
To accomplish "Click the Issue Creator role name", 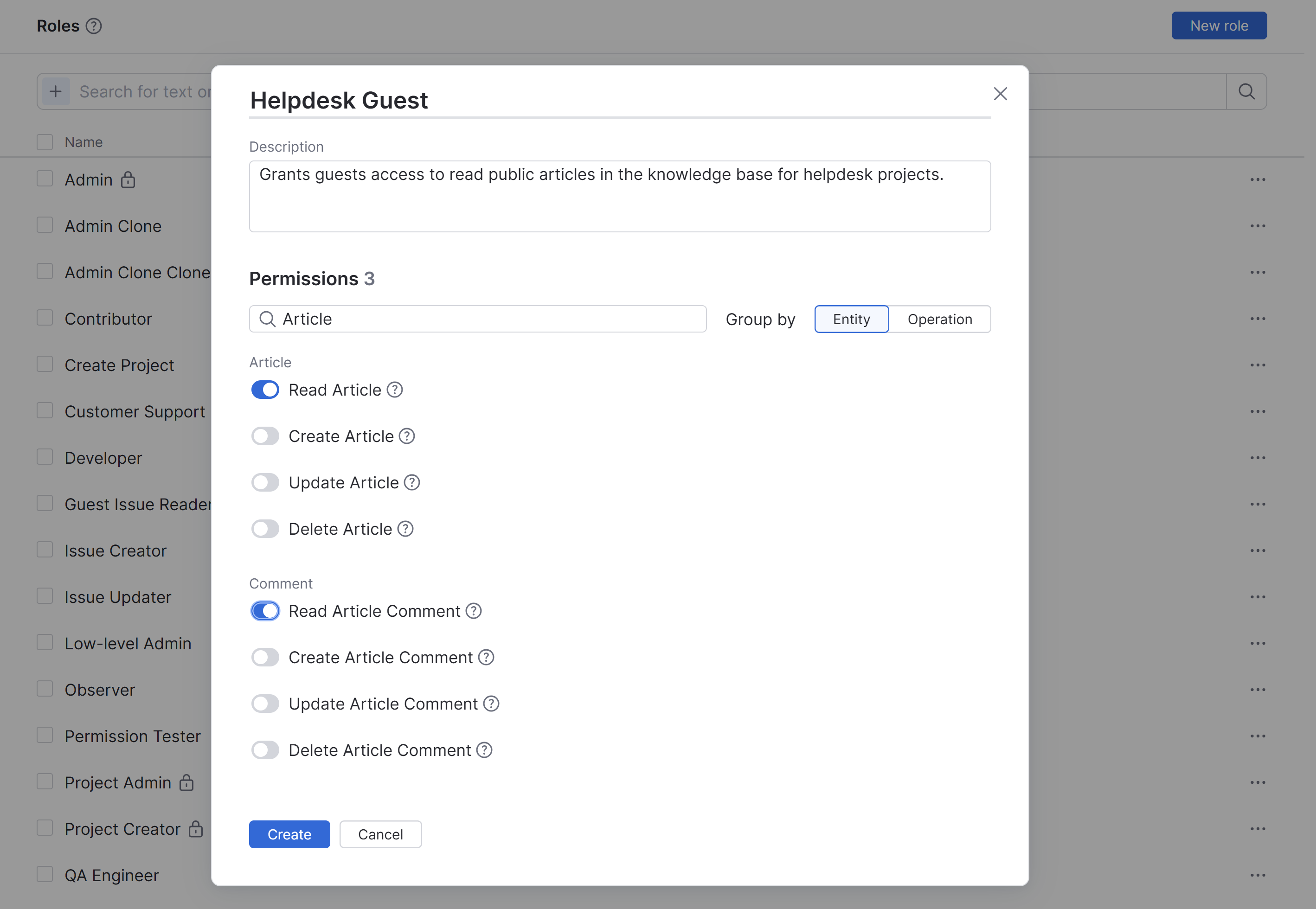I will pyautogui.click(x=116, y=551).
